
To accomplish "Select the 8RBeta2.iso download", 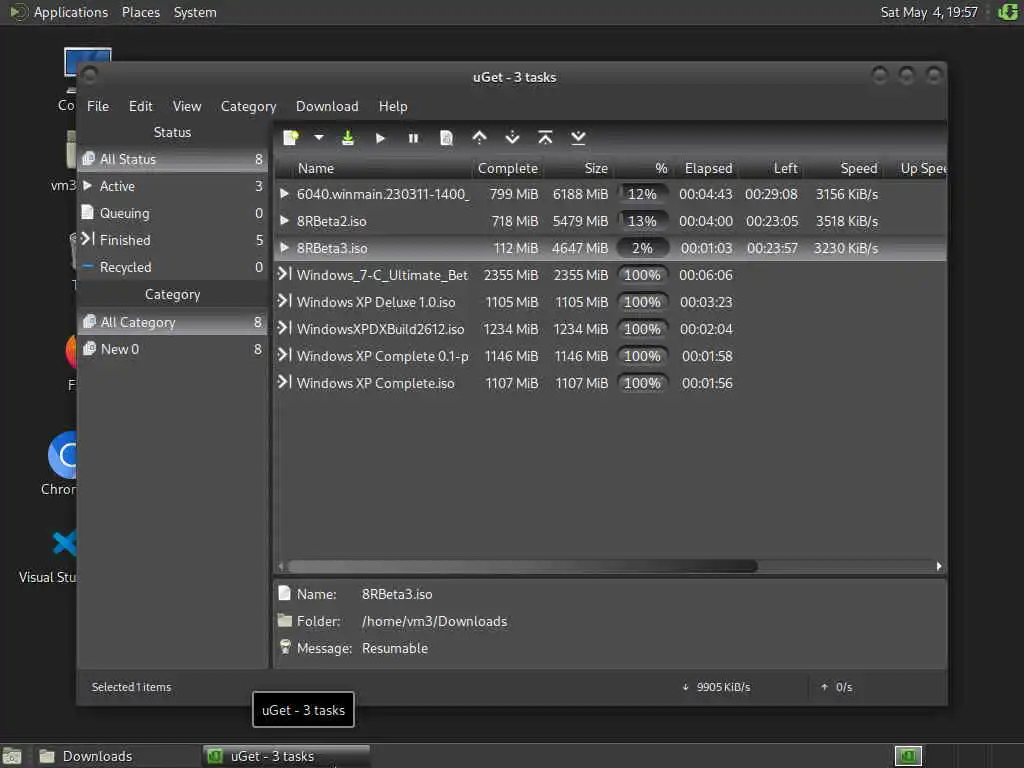I will click(610, 221).
